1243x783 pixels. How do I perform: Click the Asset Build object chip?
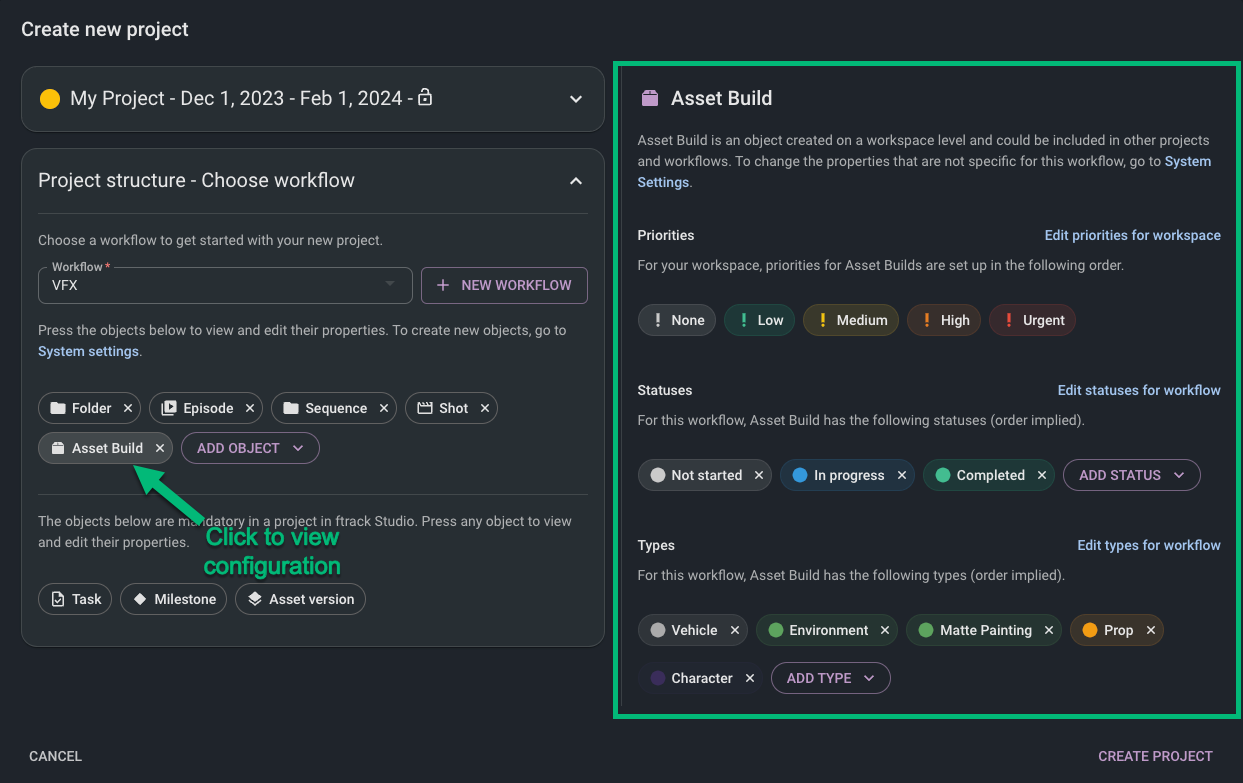click(96, 448)
